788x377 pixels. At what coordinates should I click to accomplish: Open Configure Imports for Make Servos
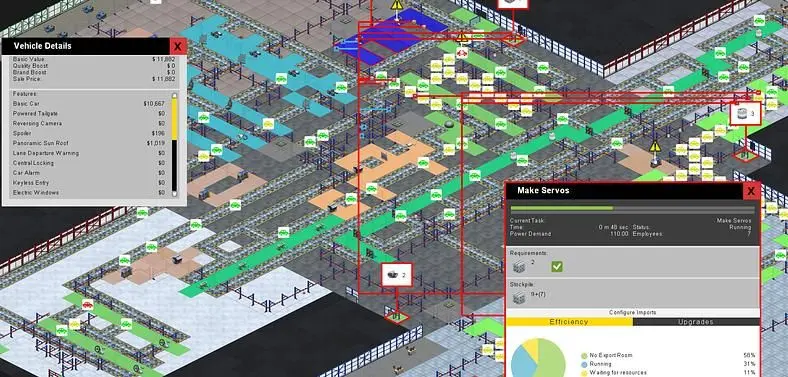tap(633, 312)
